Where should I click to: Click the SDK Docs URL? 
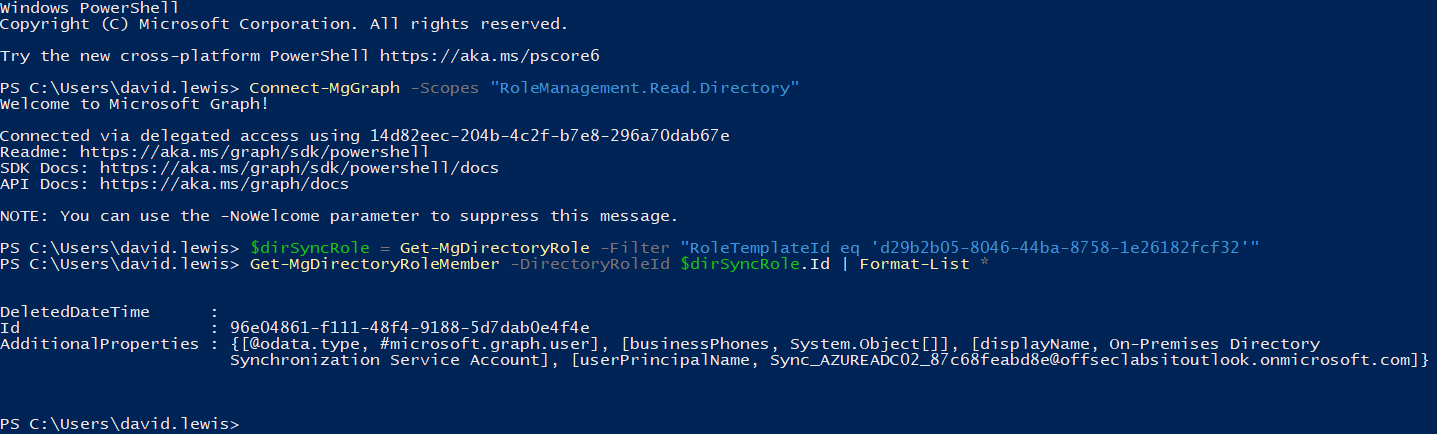(x=300, y=168)
